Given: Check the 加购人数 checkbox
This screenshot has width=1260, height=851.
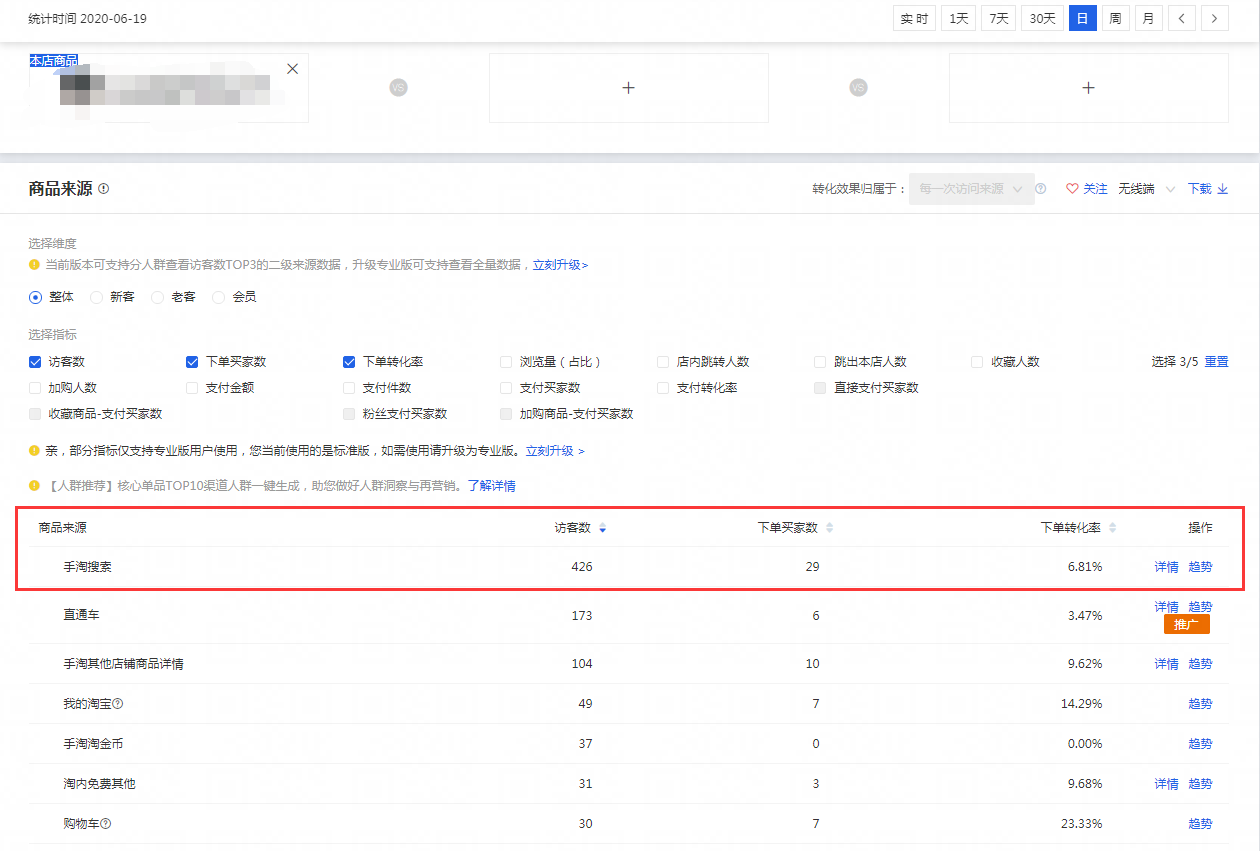Looking at the screenshot, I should pos(36,388).
